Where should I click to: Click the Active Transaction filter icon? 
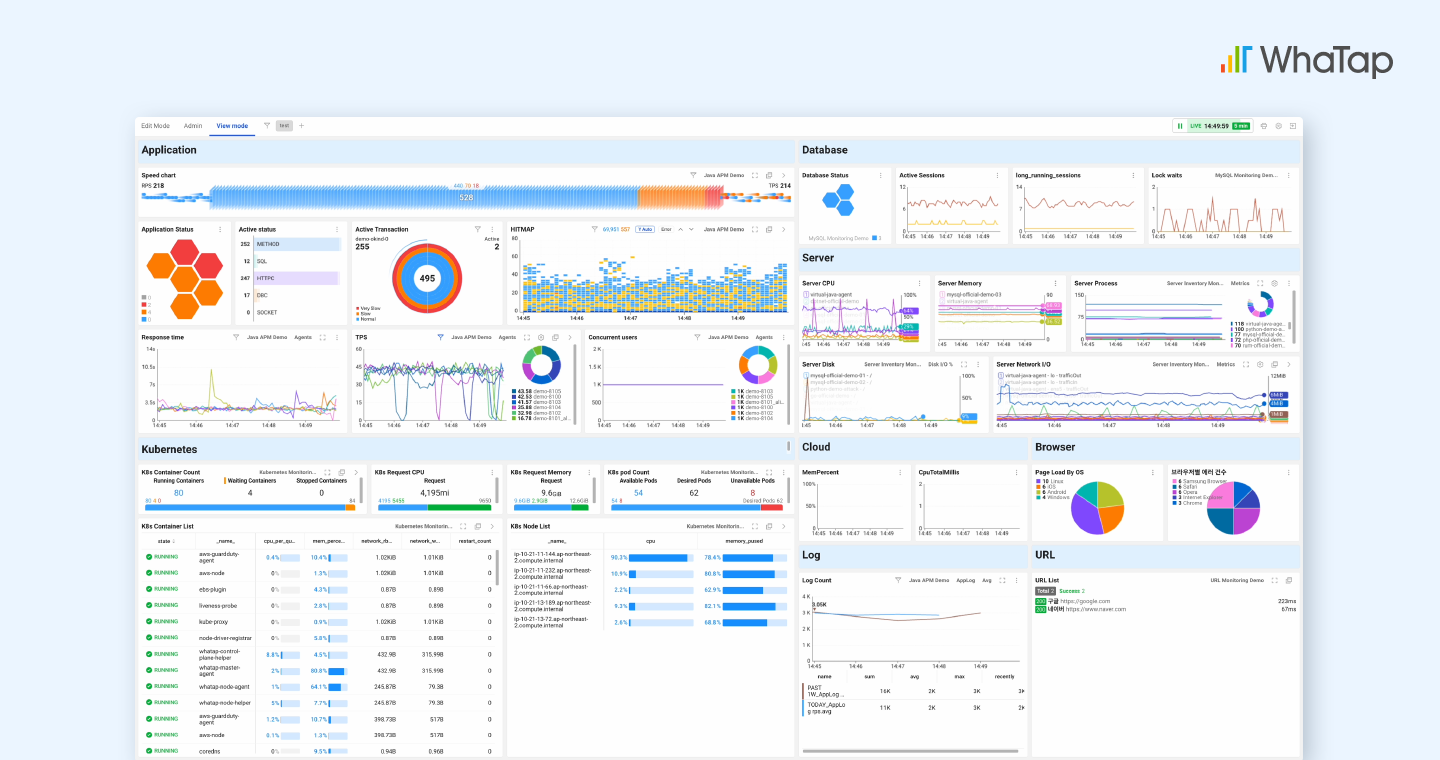coord(477,229)
